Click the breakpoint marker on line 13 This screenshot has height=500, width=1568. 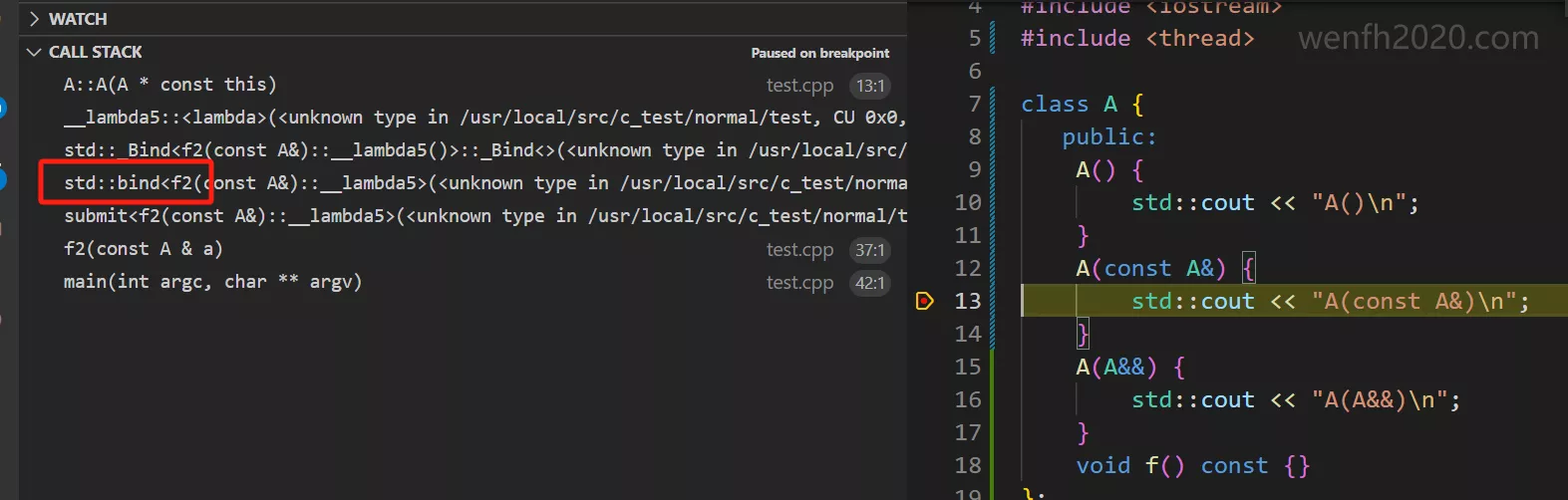pyautogui.click(x=925, y=301)
